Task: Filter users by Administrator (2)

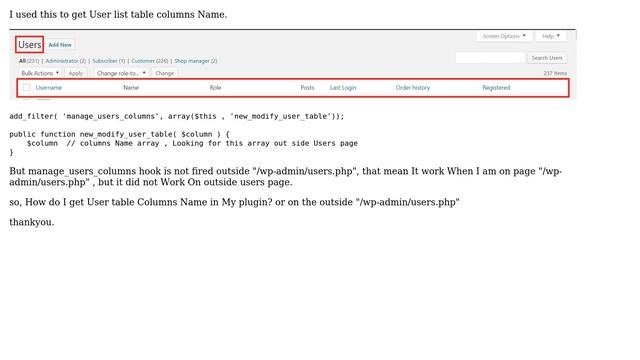Action: point(66,61)
